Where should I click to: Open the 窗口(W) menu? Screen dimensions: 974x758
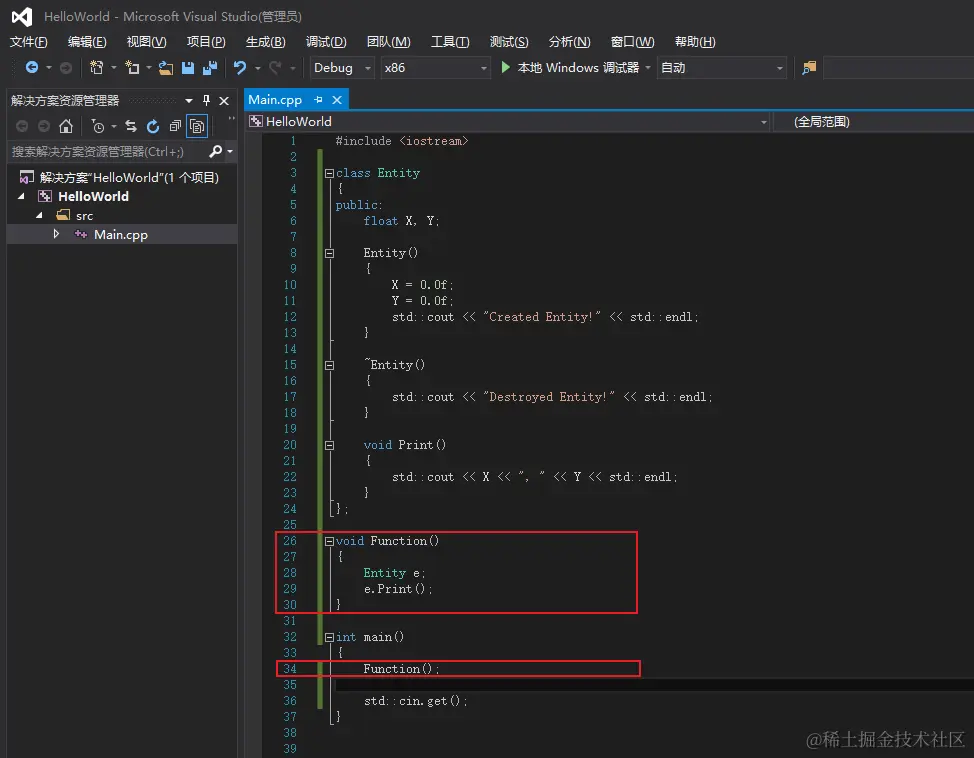point(632,42)
